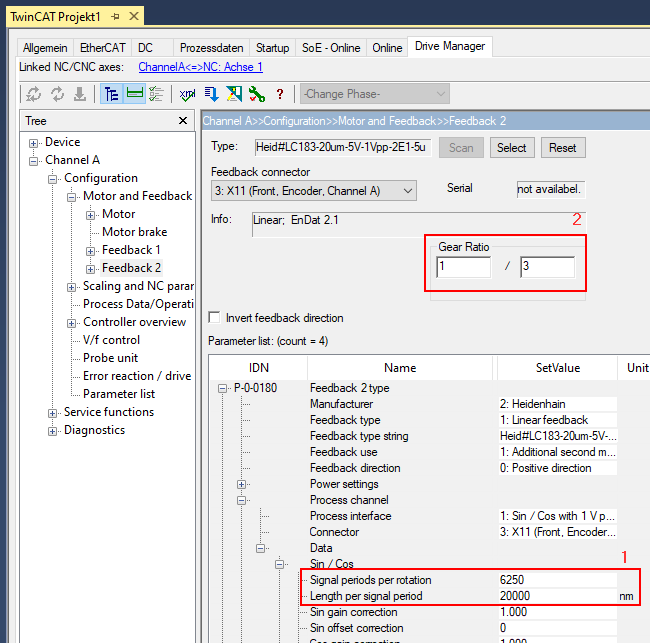Expand the Feedback 1 tree node
This screenshot has height=643, width=650.
point(90,251)
